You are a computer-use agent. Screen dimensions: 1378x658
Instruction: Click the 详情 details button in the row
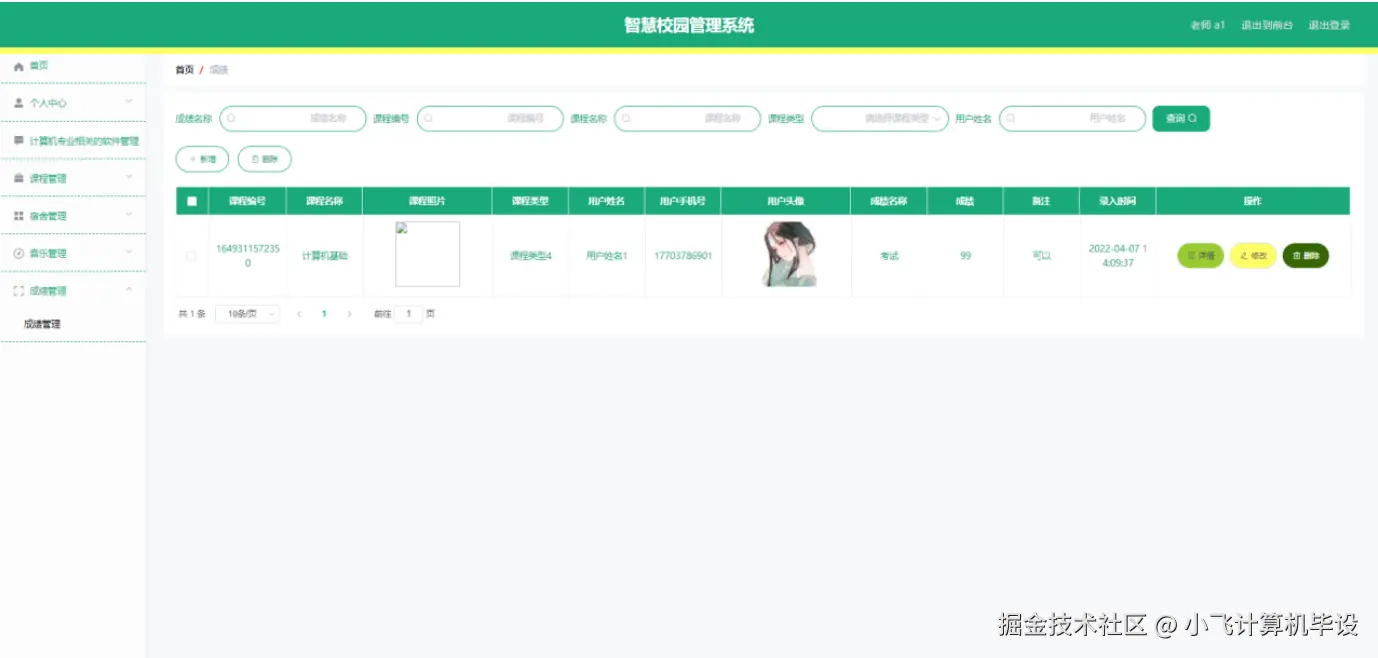[x=1200, y=256]
